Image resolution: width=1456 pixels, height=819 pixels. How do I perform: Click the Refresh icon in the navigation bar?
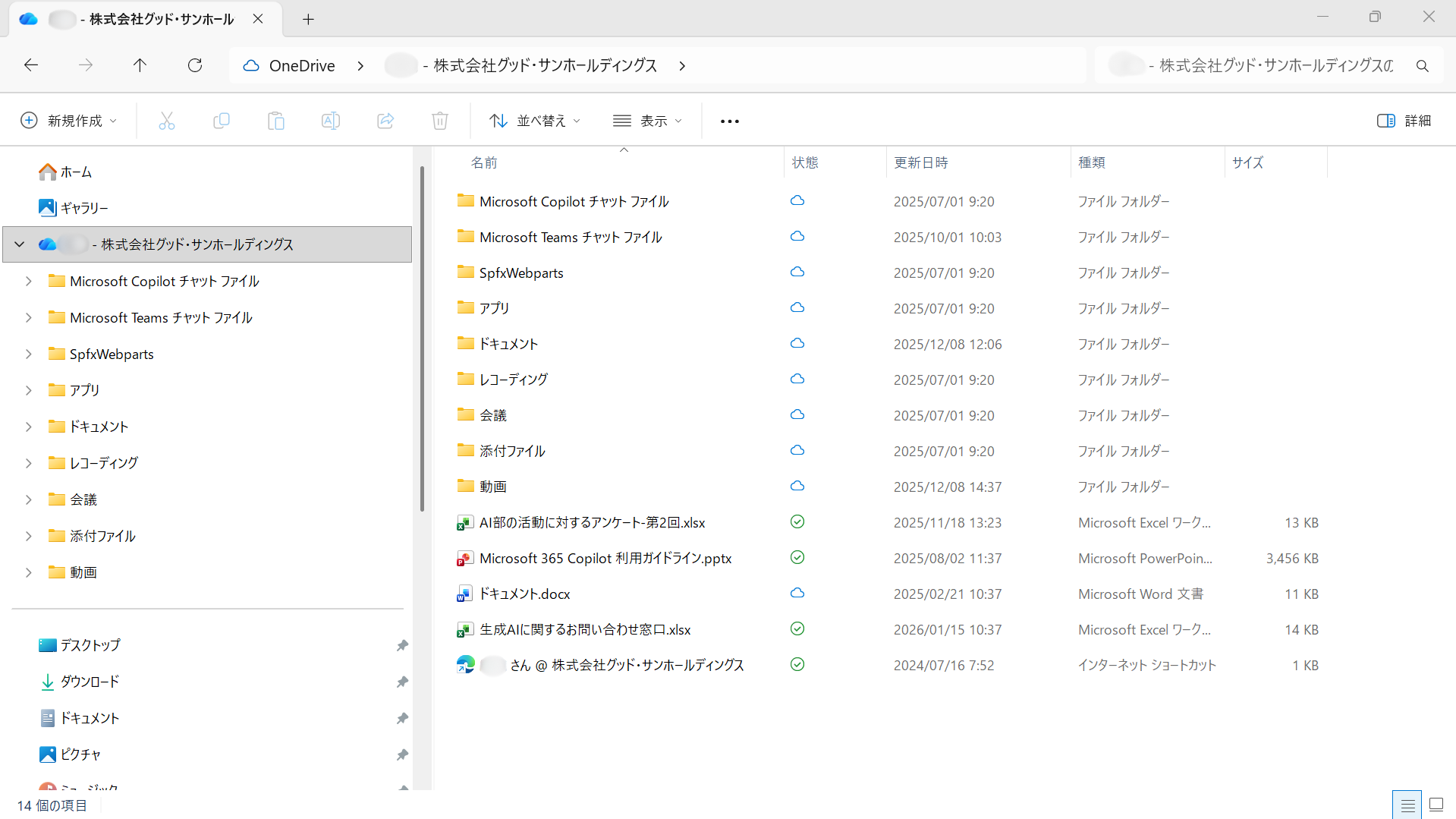pyautogui.click(x=194, y=65)
